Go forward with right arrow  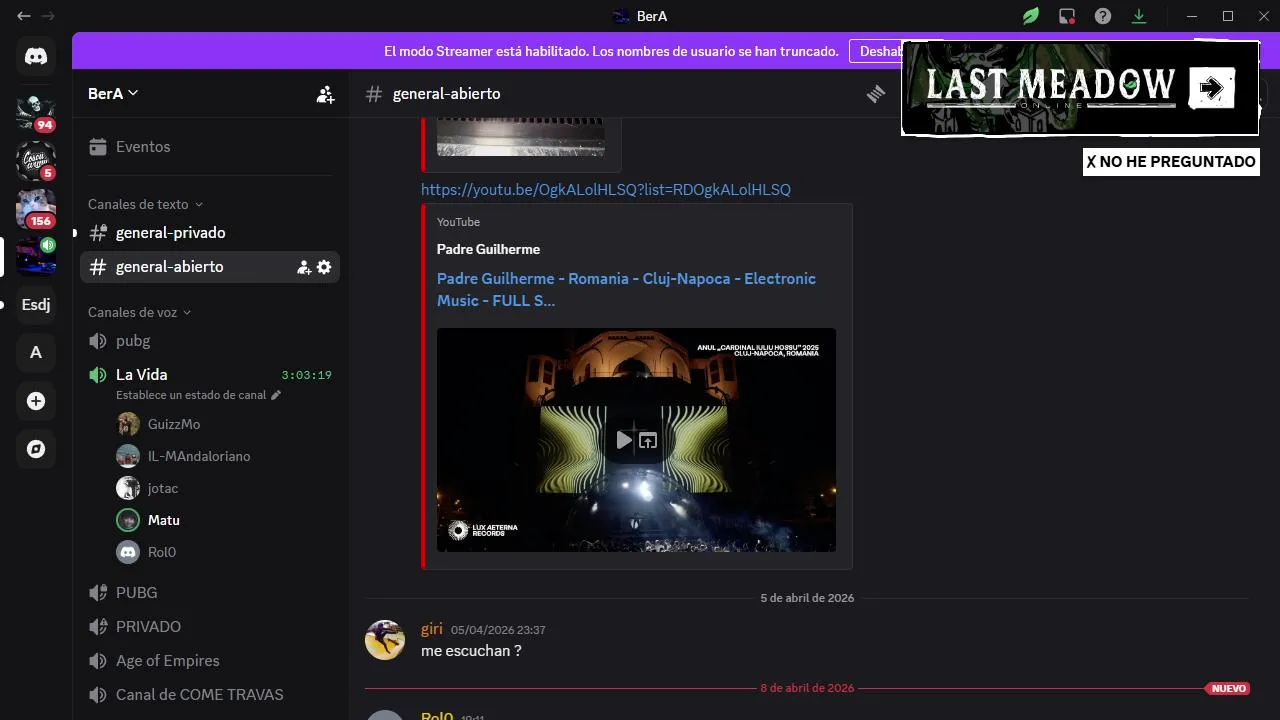click(48, 16)
